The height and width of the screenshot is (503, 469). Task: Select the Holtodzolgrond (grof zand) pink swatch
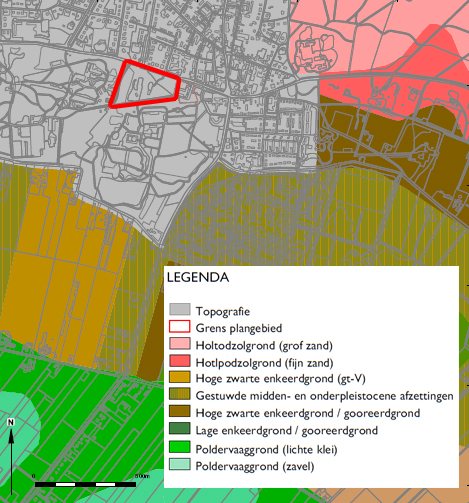[x=180, y=344]
